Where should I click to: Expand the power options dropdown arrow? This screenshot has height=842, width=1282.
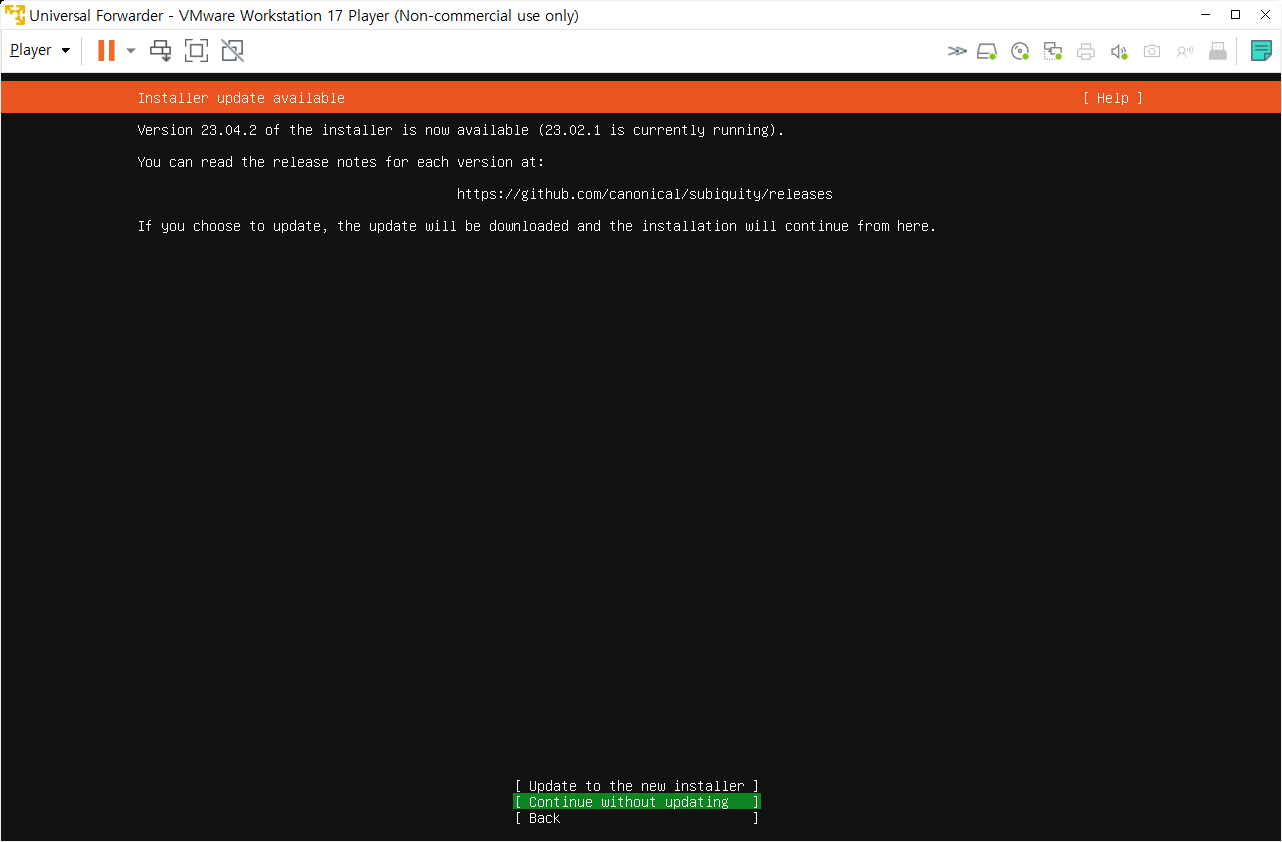click(x=131, y=50)
